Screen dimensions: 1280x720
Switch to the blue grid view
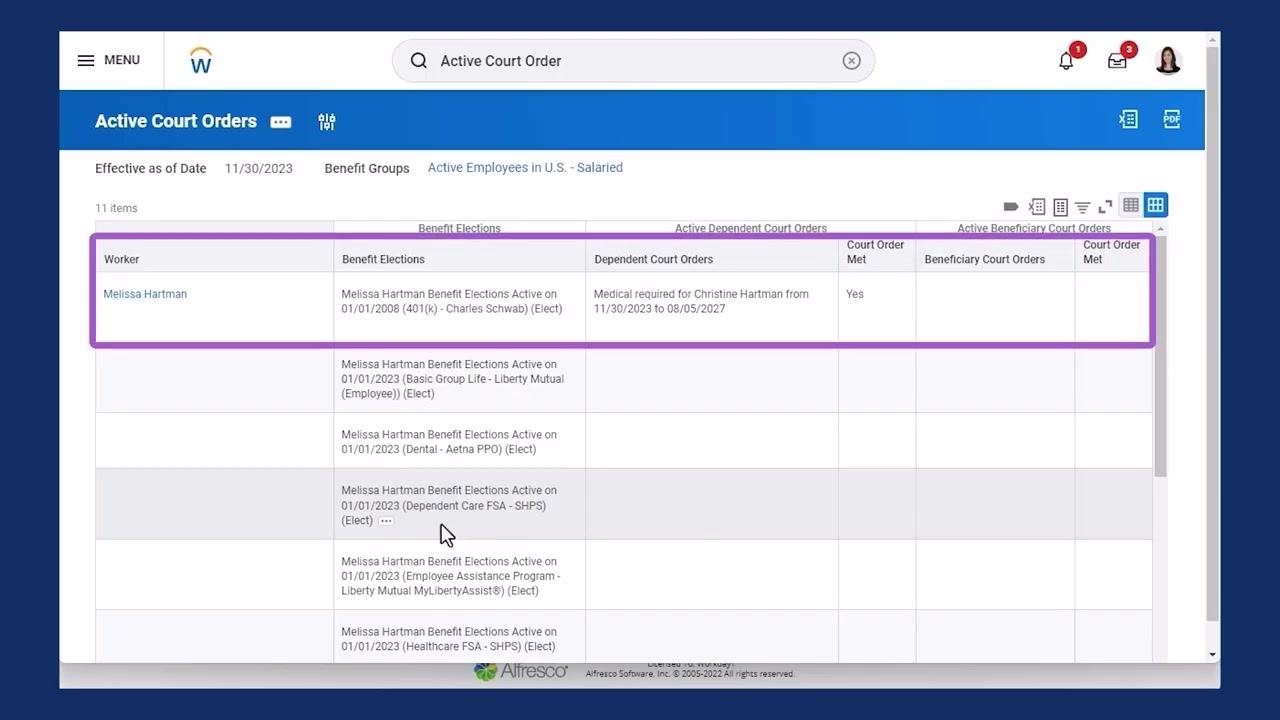(1156, 205)
